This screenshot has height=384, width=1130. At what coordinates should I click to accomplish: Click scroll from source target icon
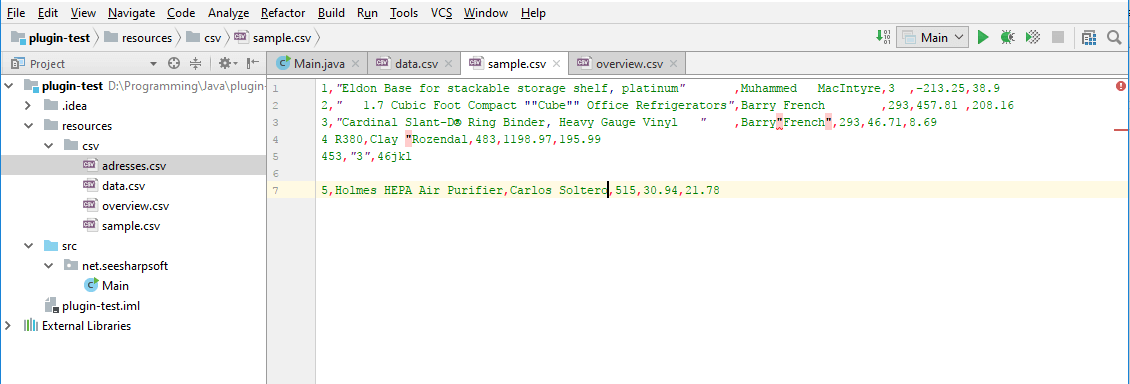[x=174, y=63]
